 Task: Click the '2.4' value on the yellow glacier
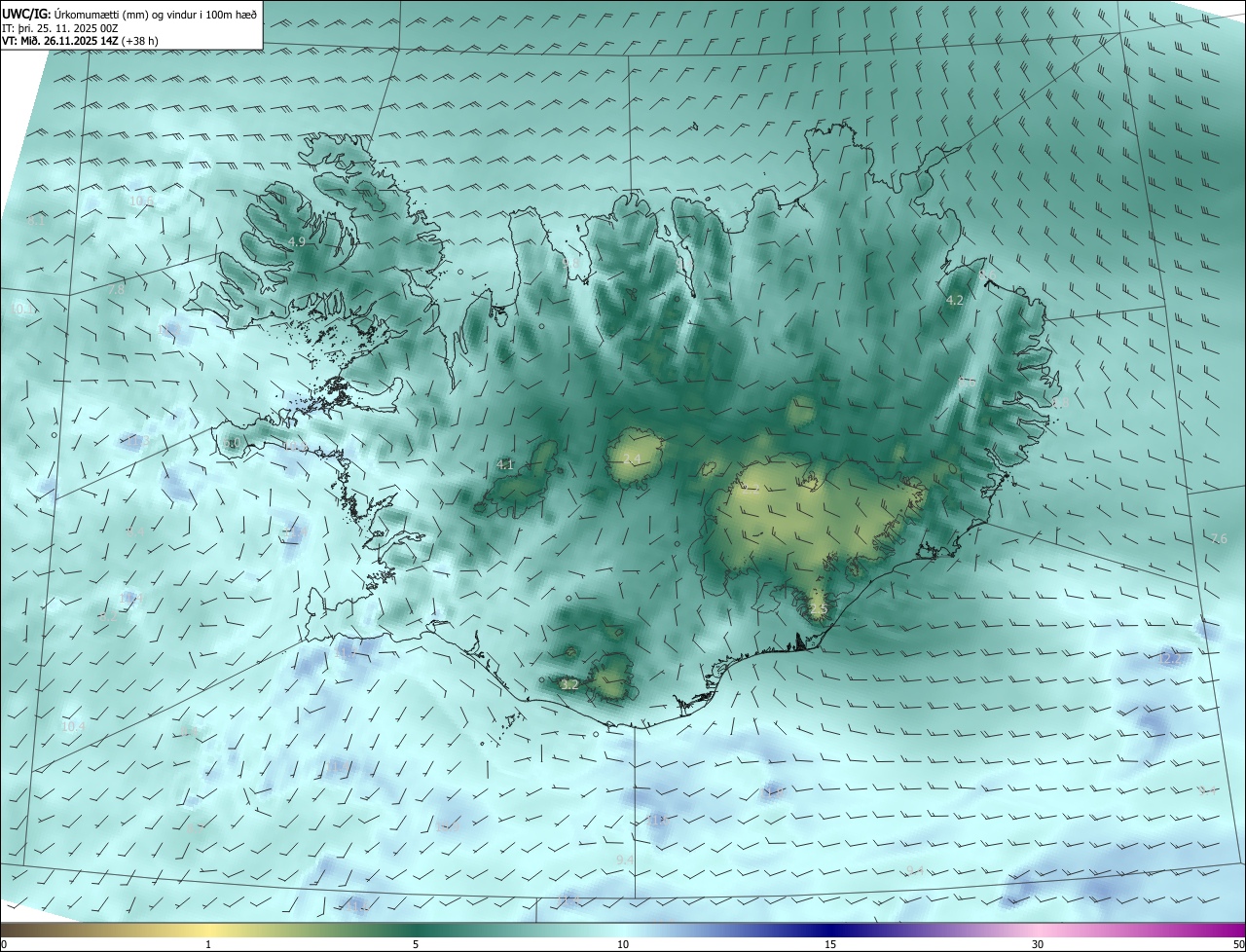(632, 459)
